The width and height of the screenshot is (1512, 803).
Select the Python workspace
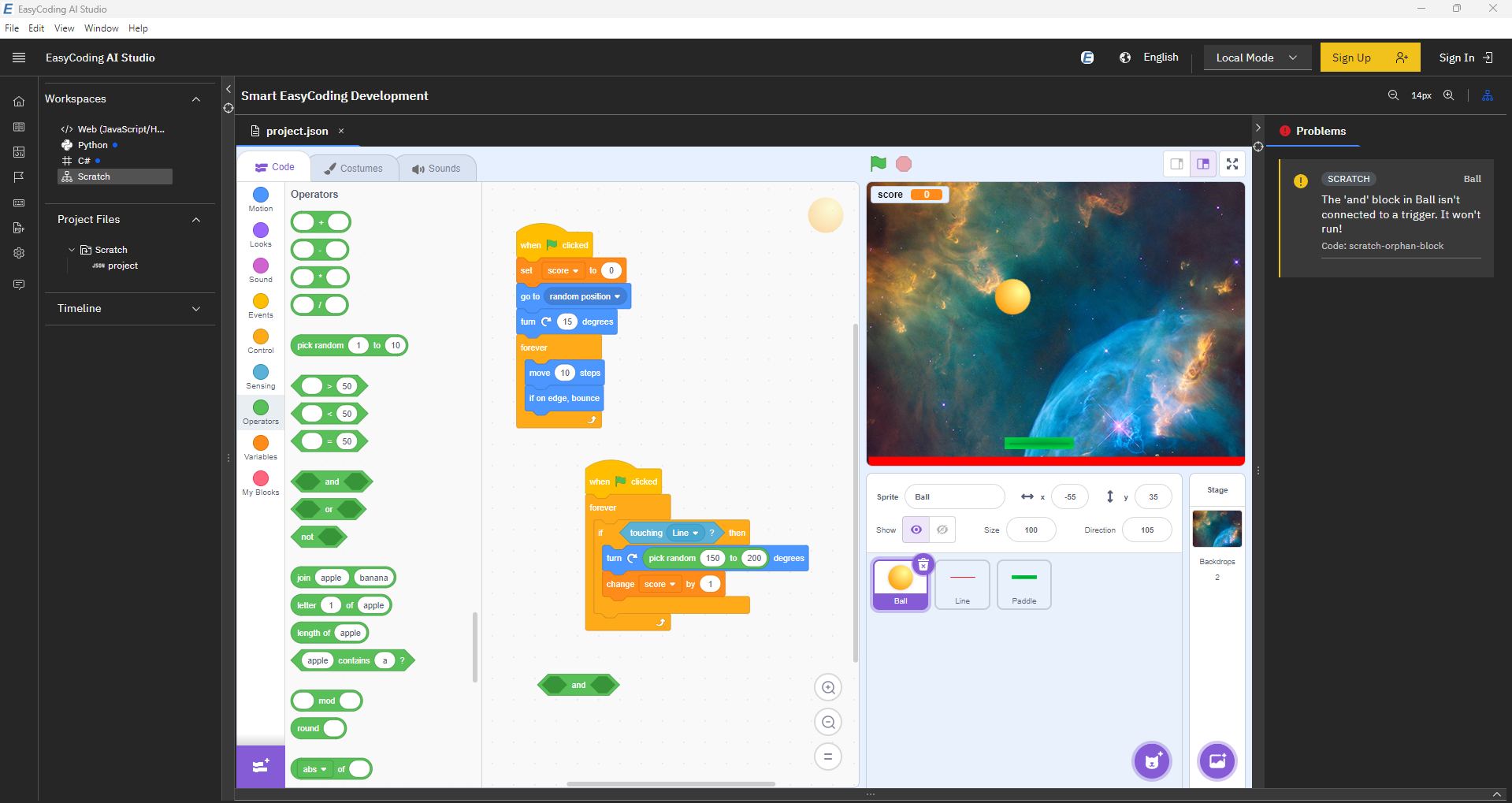pyautogui.click(x=92, y=145)
